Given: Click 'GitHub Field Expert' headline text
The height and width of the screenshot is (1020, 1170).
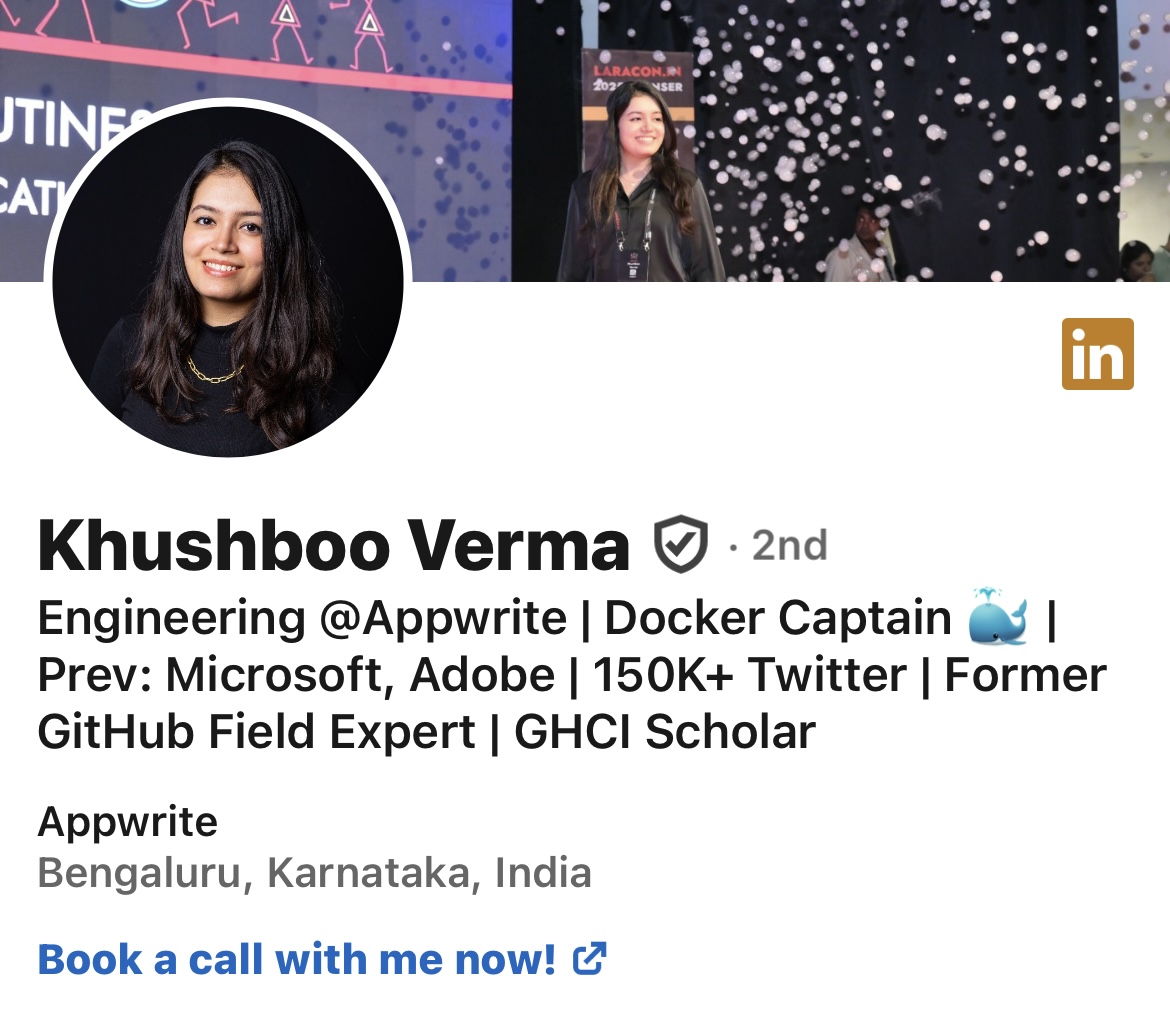Looking at the screenshot, I should [x=256, y=731].
